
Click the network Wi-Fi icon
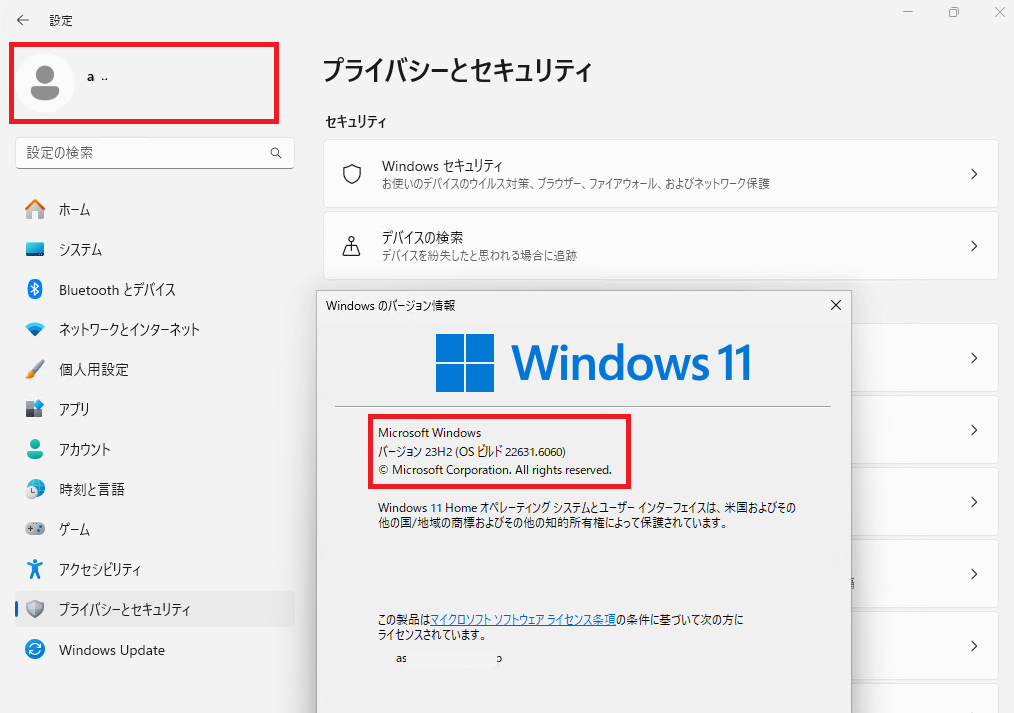35,329
